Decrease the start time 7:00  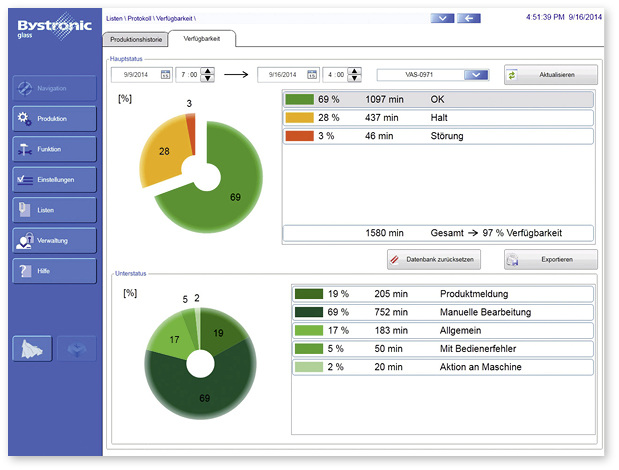(x=208, y=78)
